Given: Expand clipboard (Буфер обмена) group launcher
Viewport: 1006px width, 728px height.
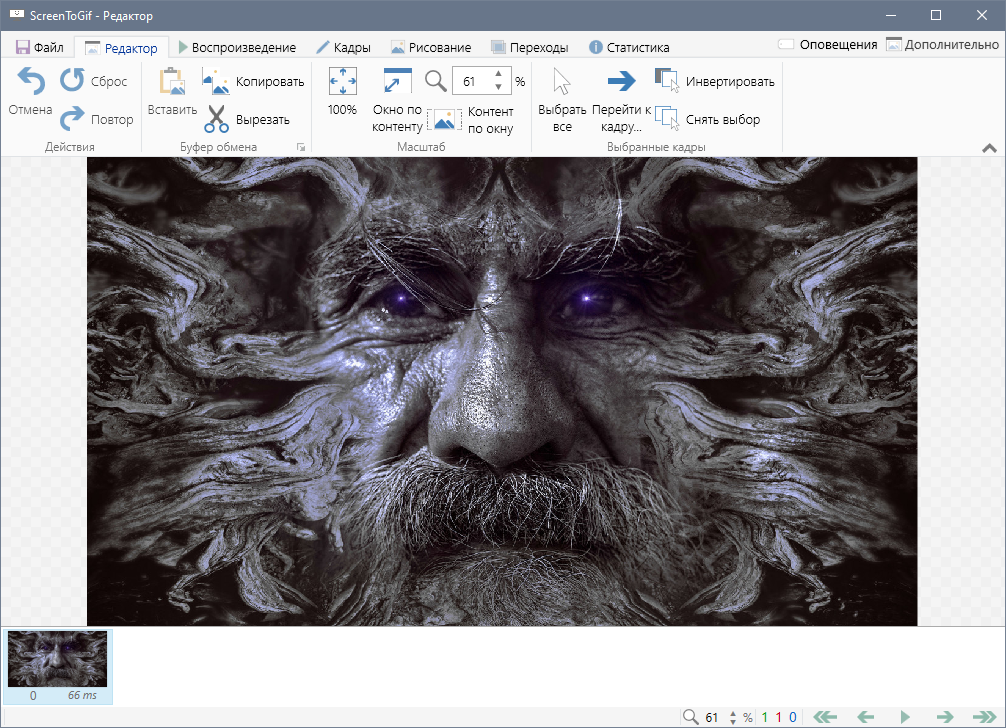Looking at the screenshot, I should point(300,148).
